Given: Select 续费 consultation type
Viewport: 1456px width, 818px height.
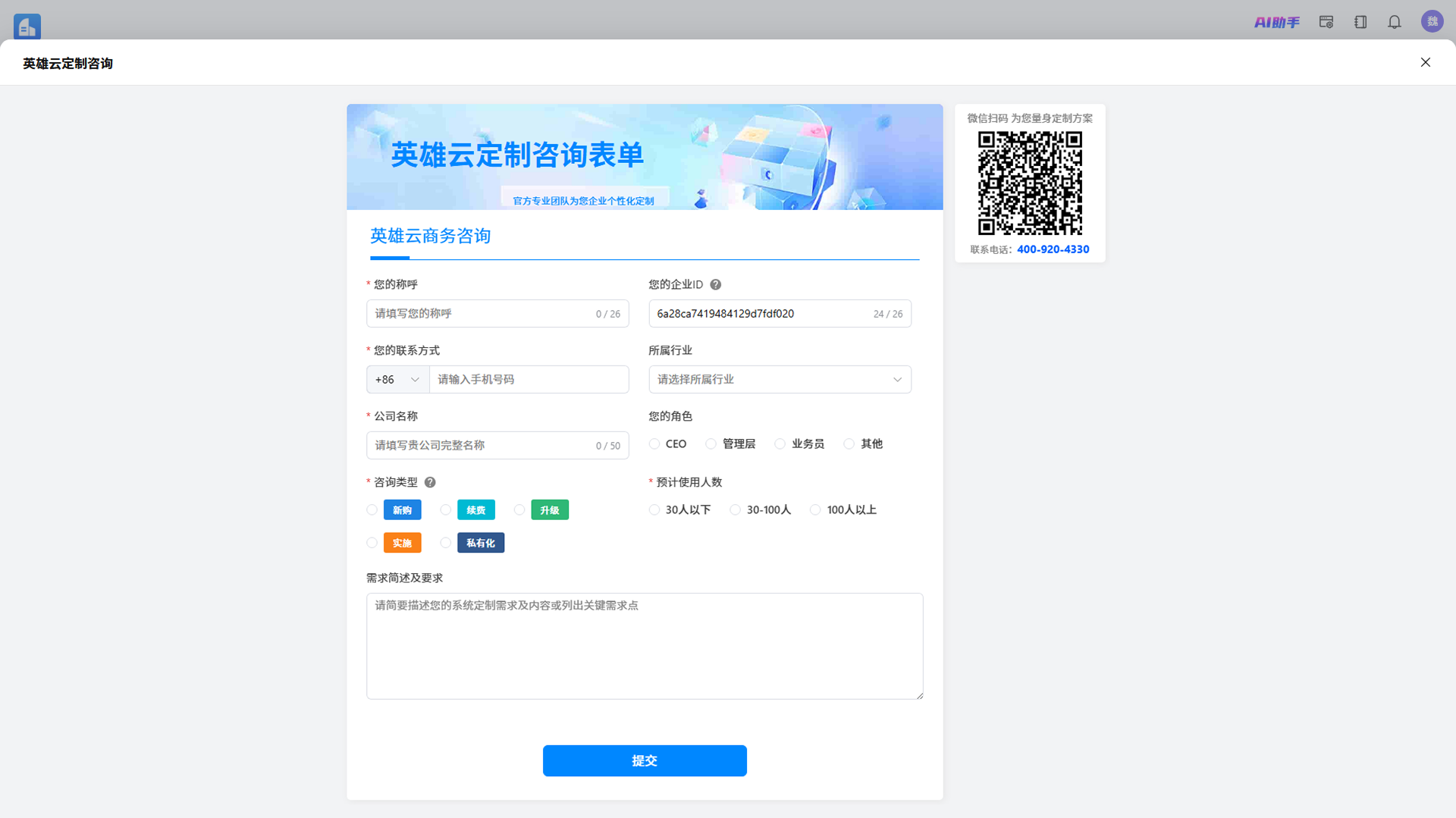Looking at the screenshot, I should (446, 509).
